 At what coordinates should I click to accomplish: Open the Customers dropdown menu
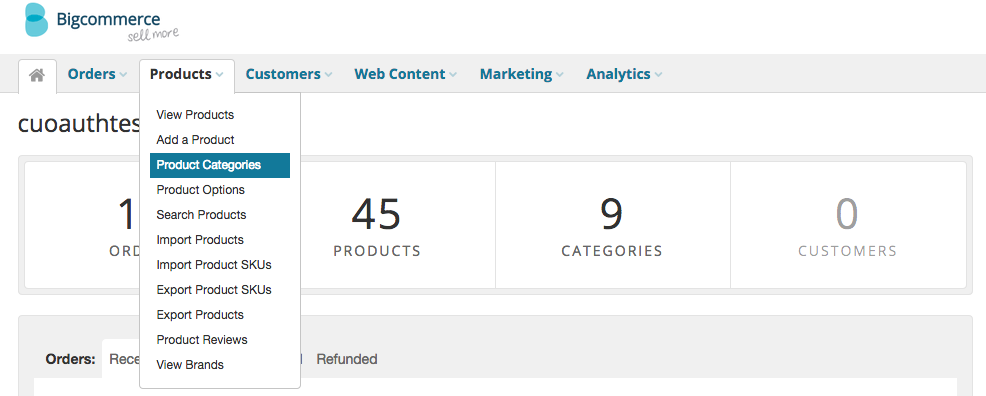pyautogui.click(x=289, y=74)
